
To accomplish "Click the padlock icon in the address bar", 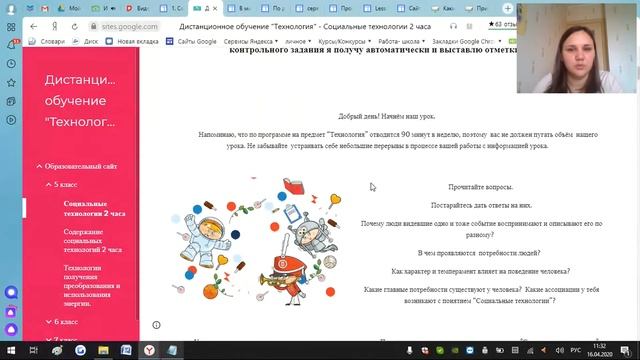I will tap(93, 27).
